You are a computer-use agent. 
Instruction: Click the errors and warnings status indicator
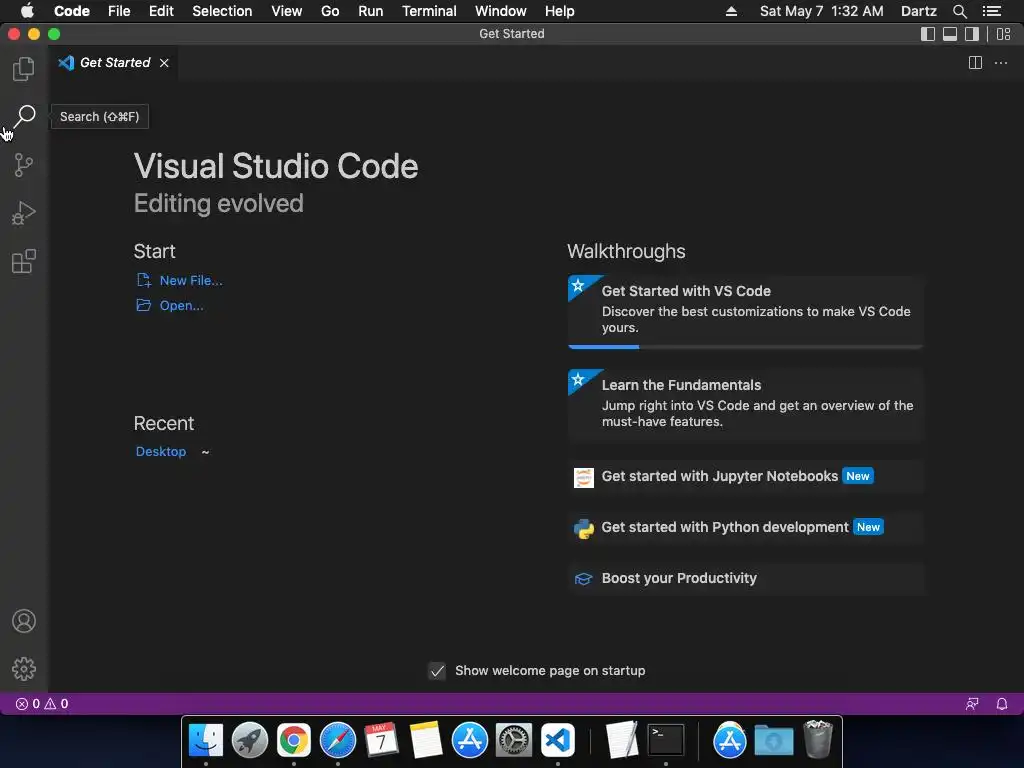pos(42,704)
